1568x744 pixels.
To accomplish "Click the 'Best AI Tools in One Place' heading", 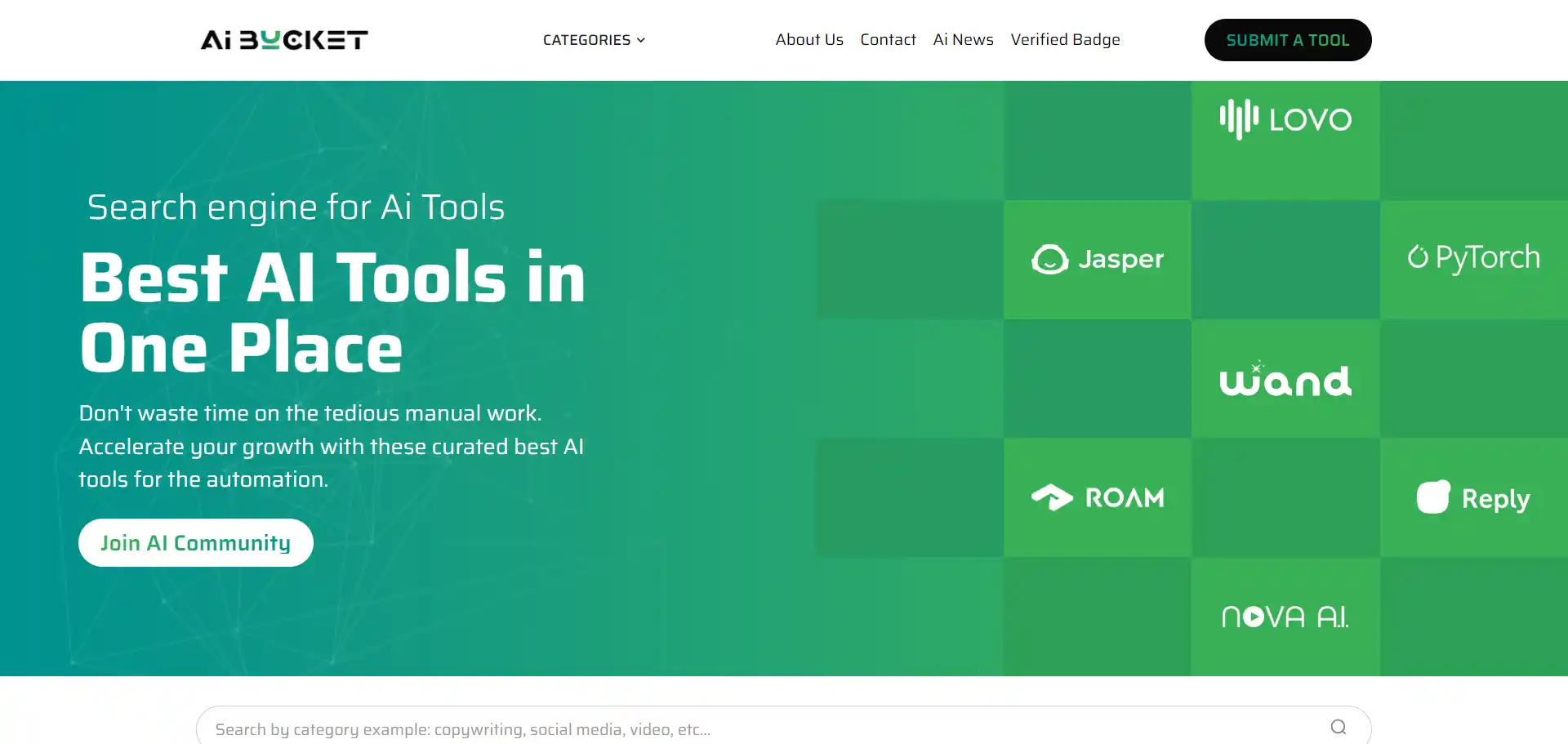I will click(x=332, y=313).
